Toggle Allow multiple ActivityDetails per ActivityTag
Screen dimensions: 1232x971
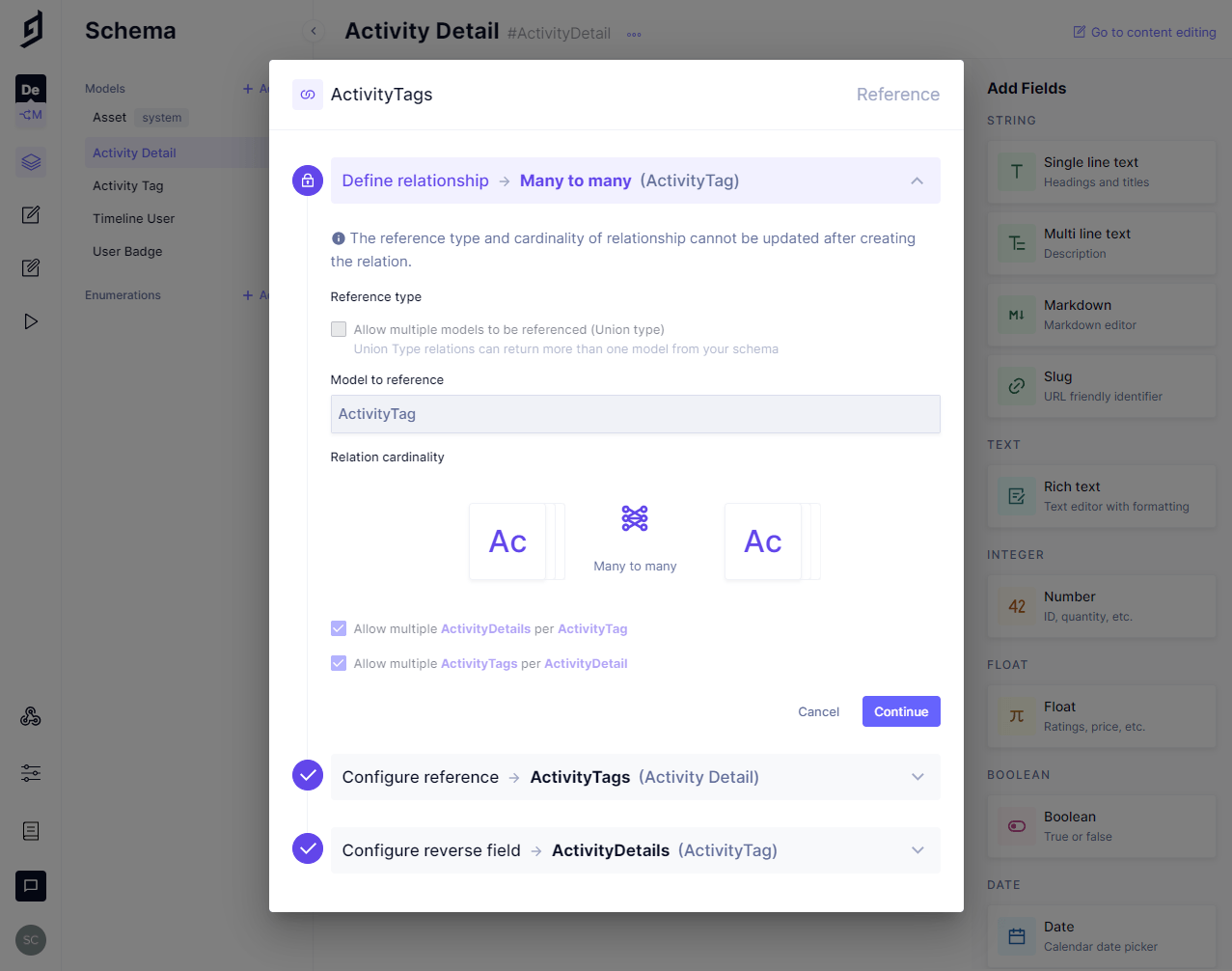click(339, 628)
